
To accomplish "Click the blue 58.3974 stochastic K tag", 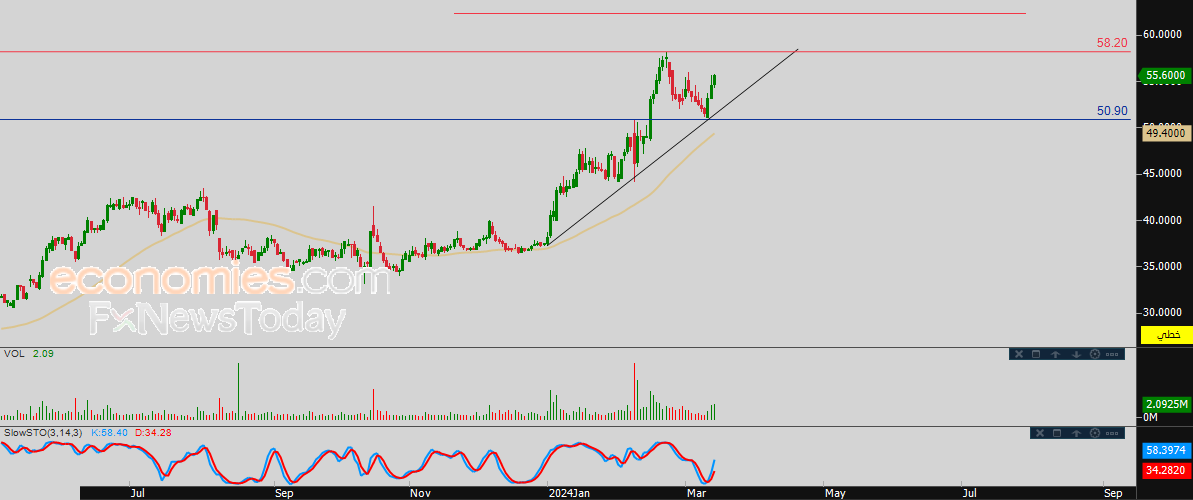I will [1166, 451].
